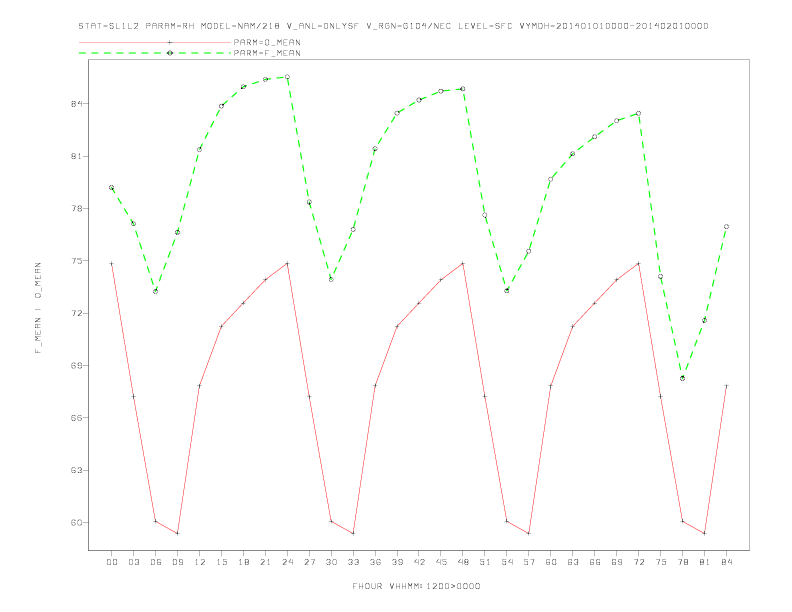Click the chart title starting with STAT=SL1L2

(393, 26)
